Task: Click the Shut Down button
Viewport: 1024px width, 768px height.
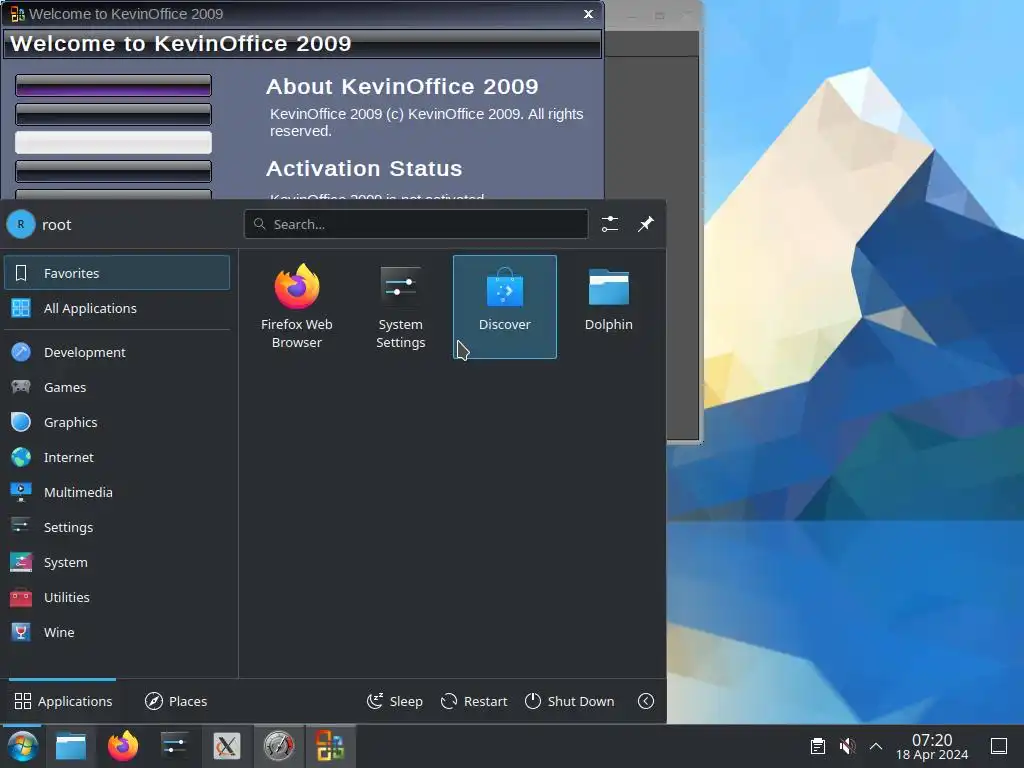Action: (569, 701)
